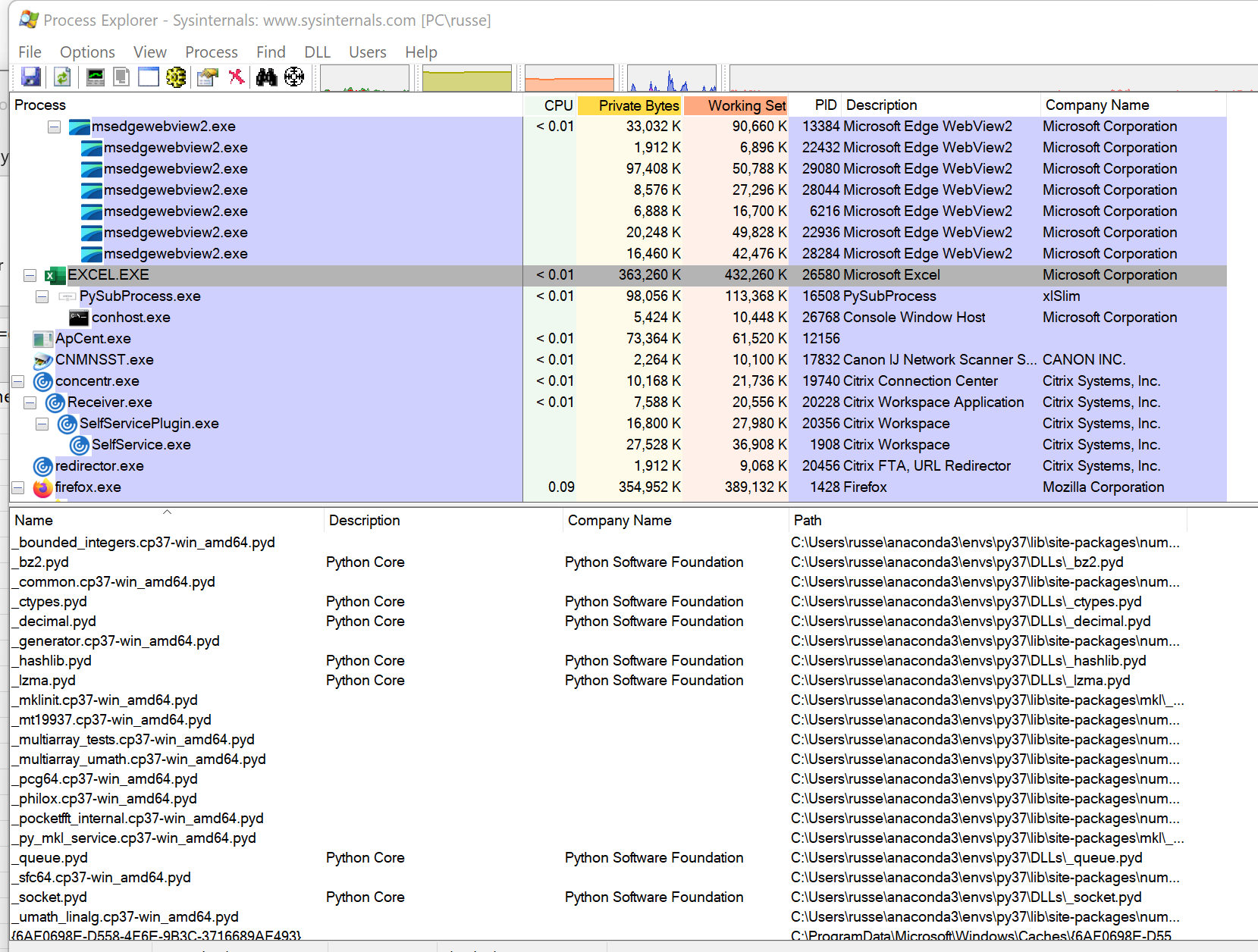1258x952 pixels.
Task: Sort DLLs by the Description column header
Action: pyautogui.click(x=444, y=521)
